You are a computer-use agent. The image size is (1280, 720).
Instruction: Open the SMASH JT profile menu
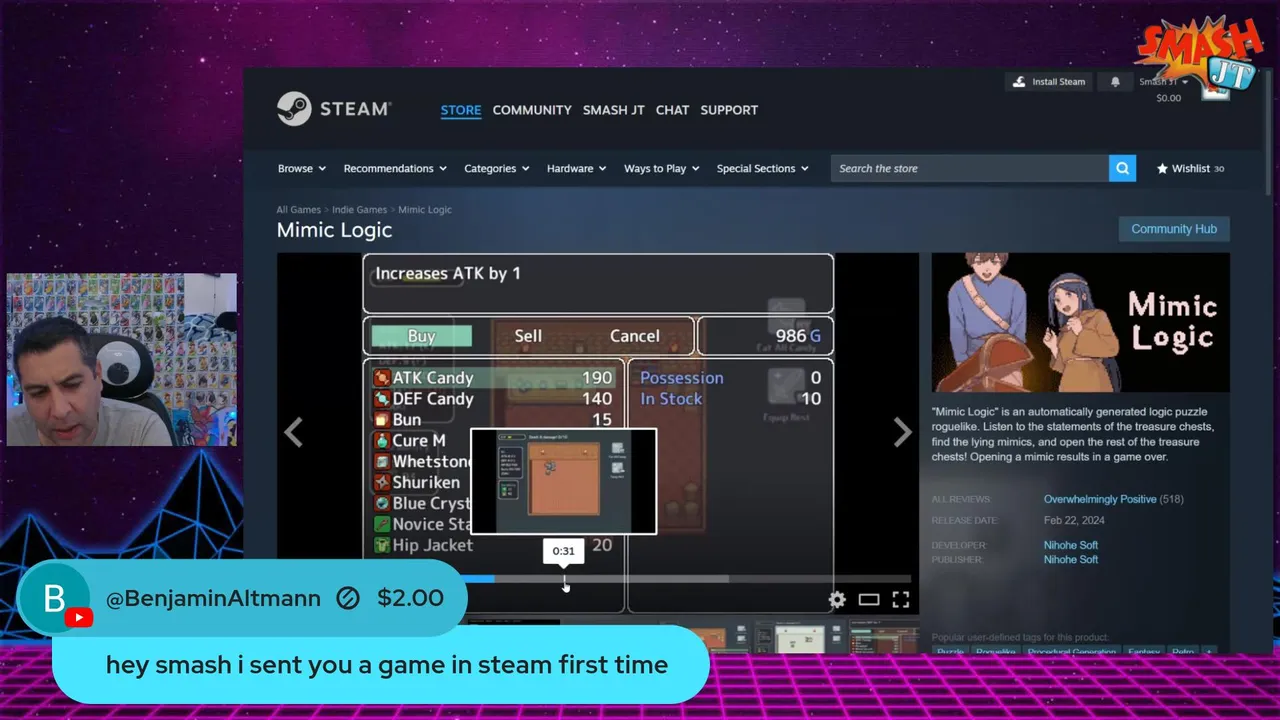click(613, 110)
